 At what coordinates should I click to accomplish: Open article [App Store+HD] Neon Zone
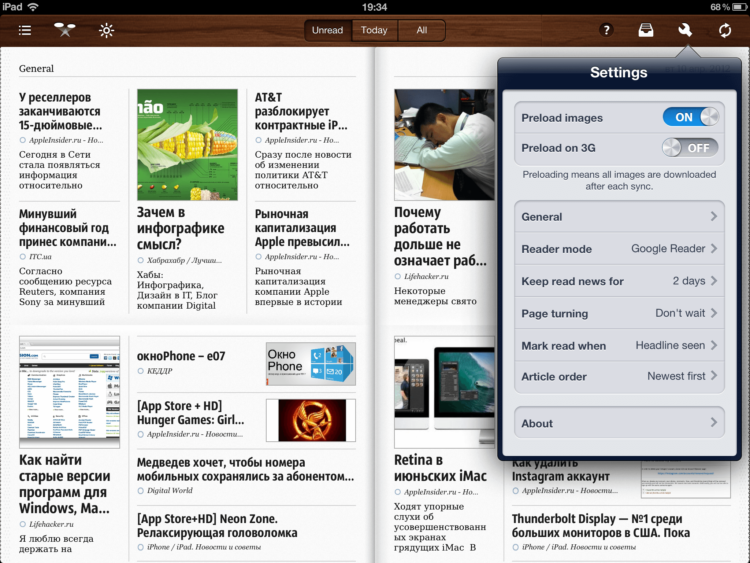(217, 526)
